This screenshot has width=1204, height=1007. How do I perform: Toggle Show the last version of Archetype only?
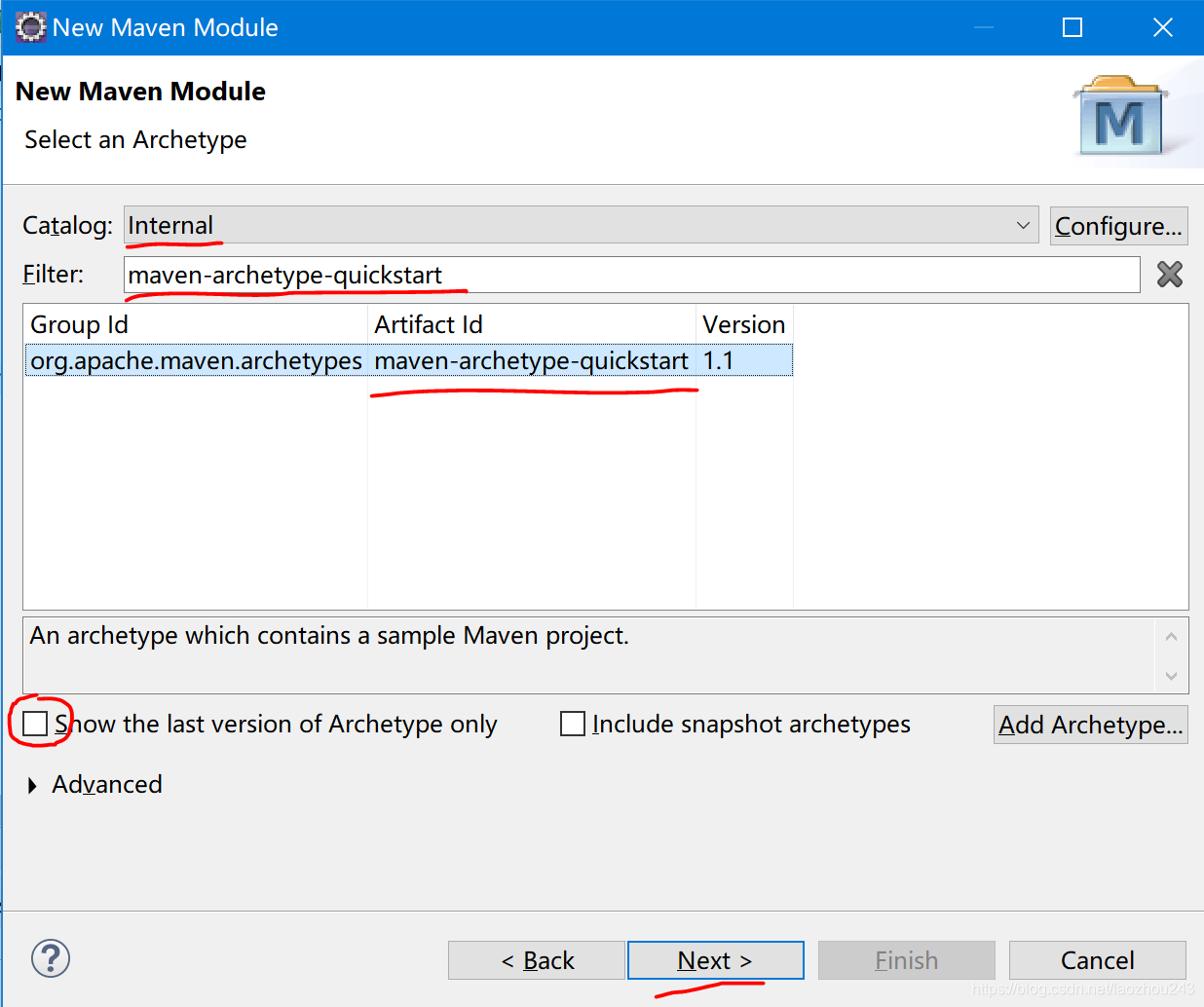(x=35, y=724)
